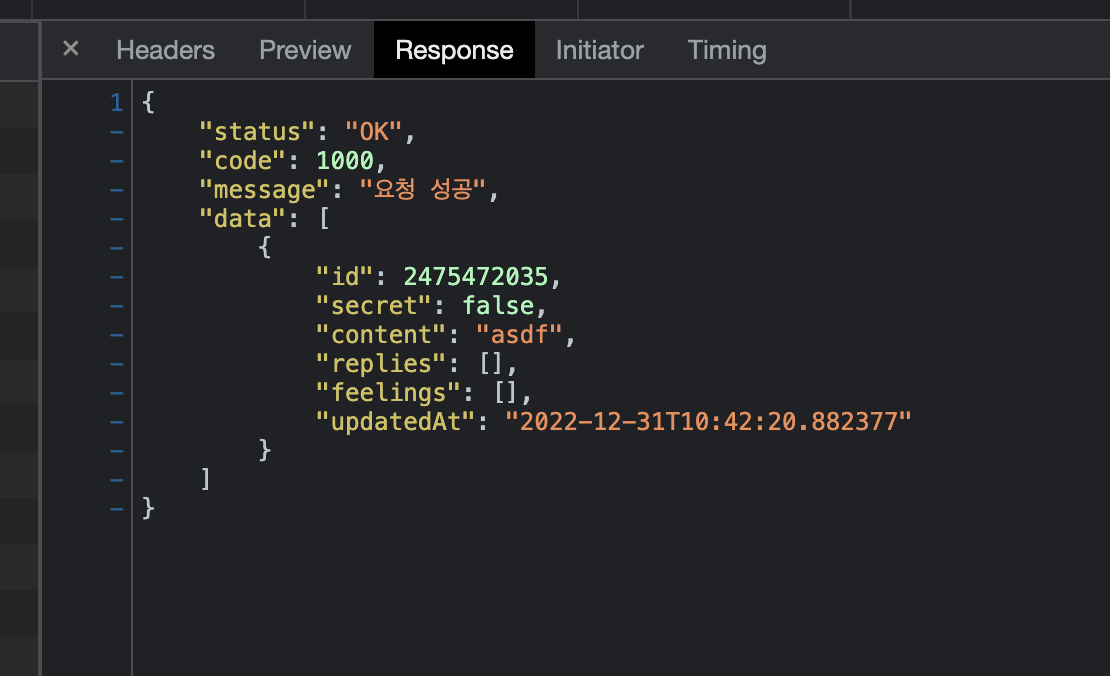Open the Preview tab
This screenshot has width=1110, height=676.
click(305, 50)
